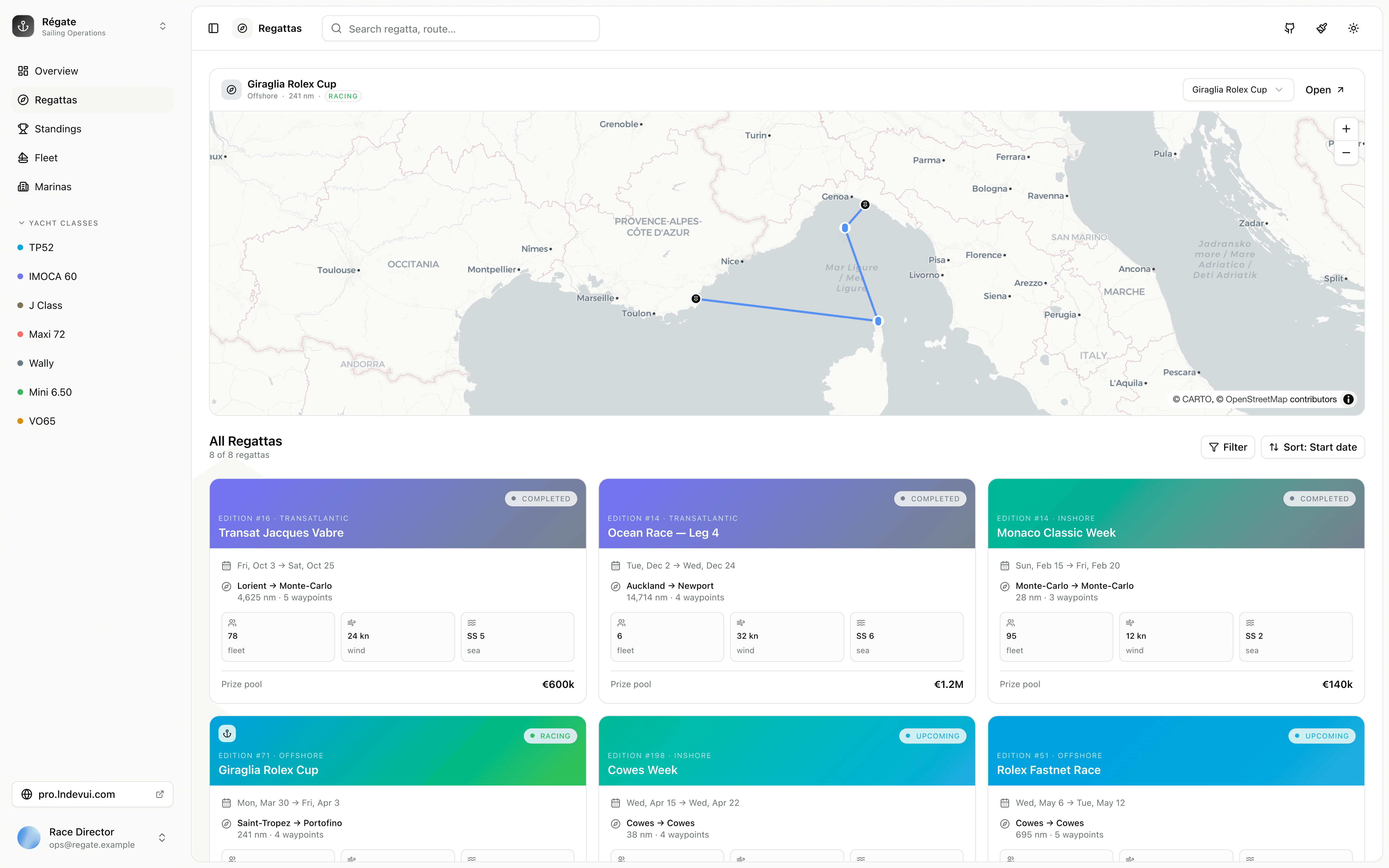Click fleet icon above 95 fleet

coord(1011,623)
